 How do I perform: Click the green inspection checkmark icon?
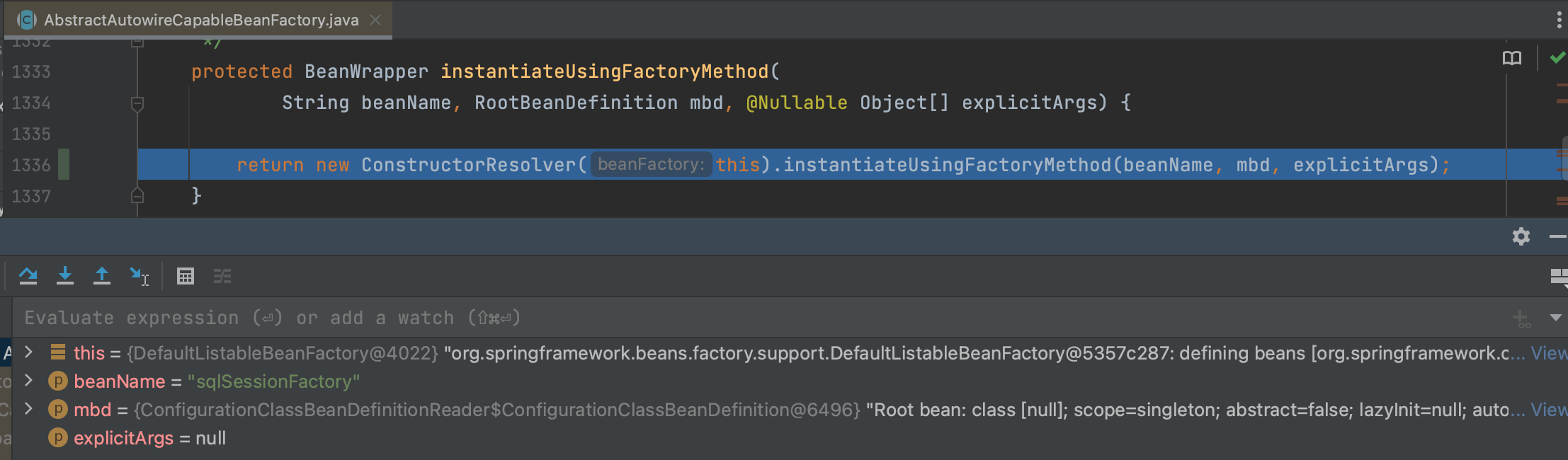point(1557,58)
